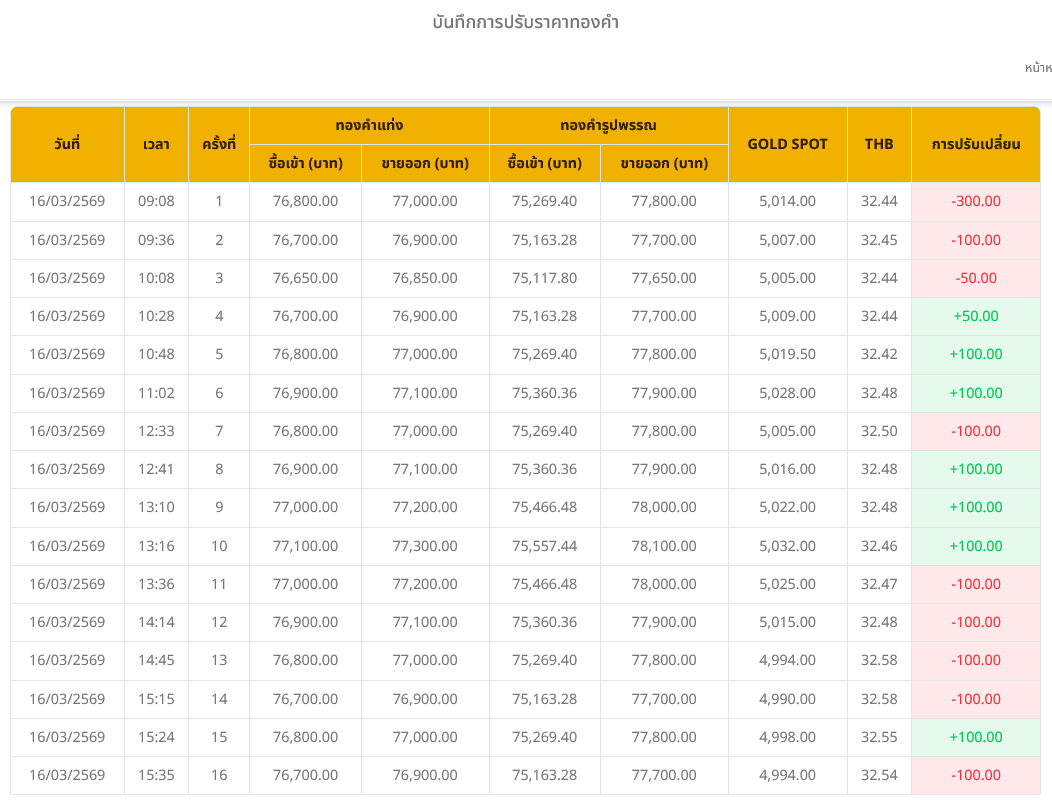Select the 15:35 time cell
Image resolution: width=1052 pixels, height=809 pixels.
point(156,775)
